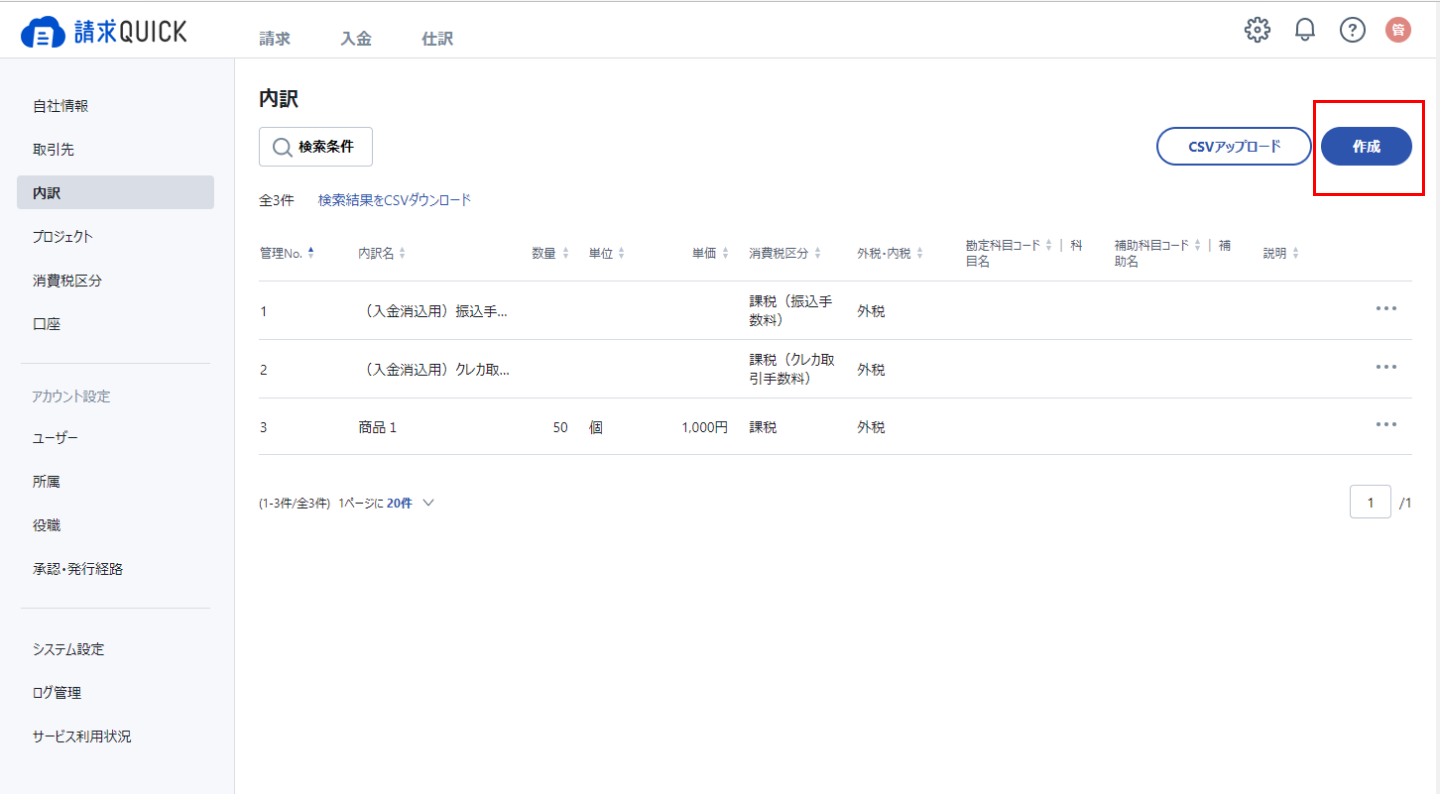The width and height of the screenshot is (1440, 794).
Task: Click the 検索結果をCSVダウンロード link
Action: [x=394, y=200]
